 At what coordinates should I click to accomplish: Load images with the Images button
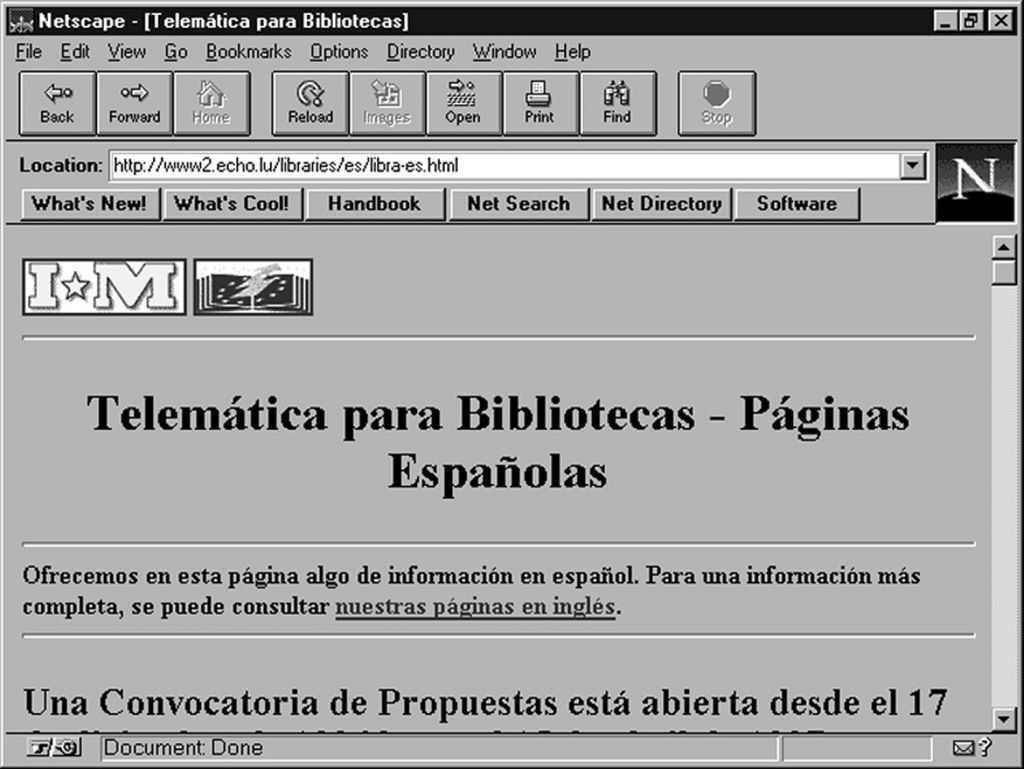point(387,104)
